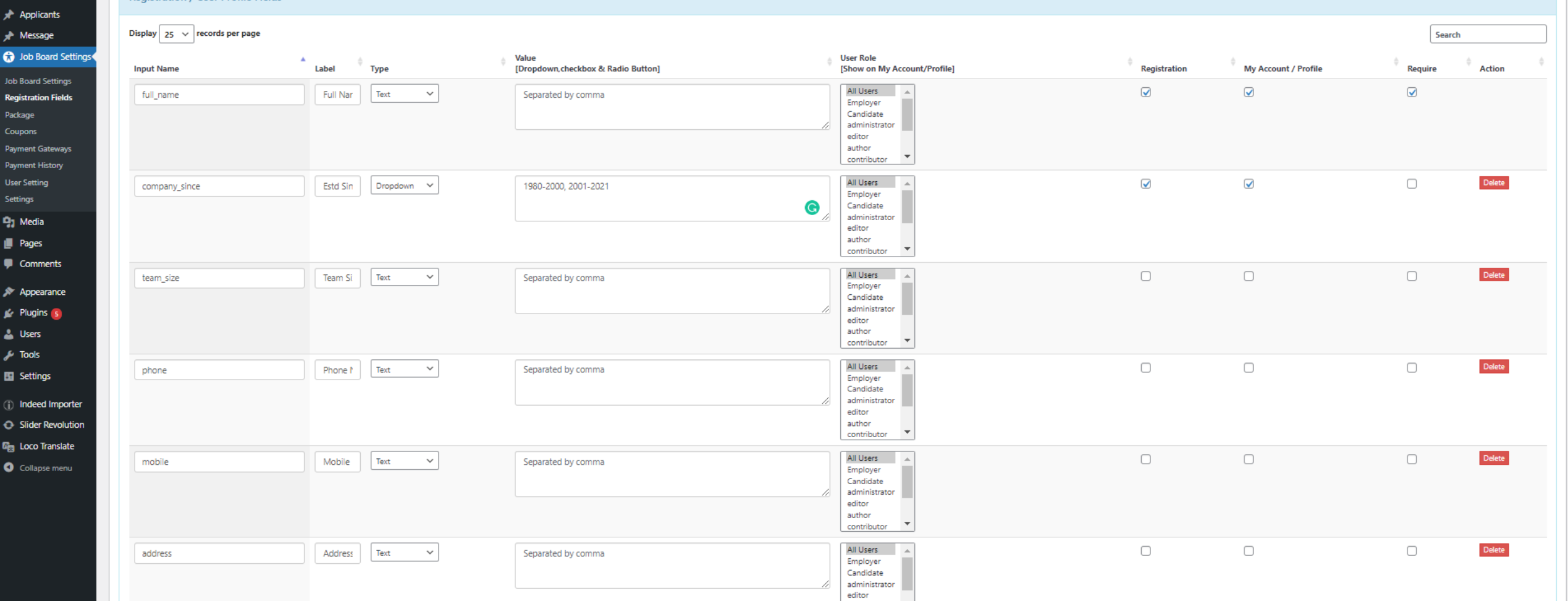1568x601 pixels.
Task: Click the Slider Revolution icon
Action: point(9,425)
